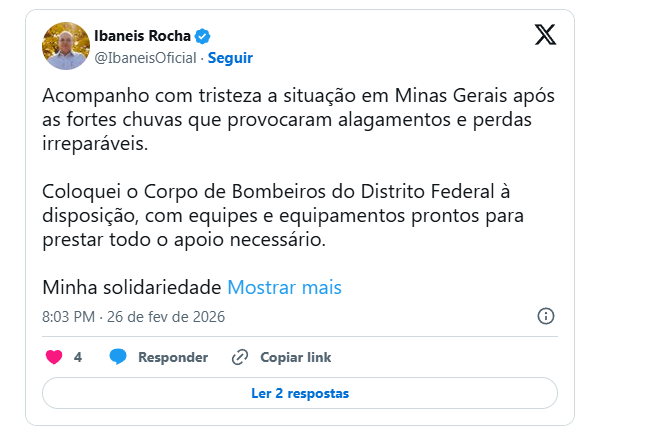The image size is (655, 448).
Task: Click the reply speech bubble icon
Action: (118, 357)
